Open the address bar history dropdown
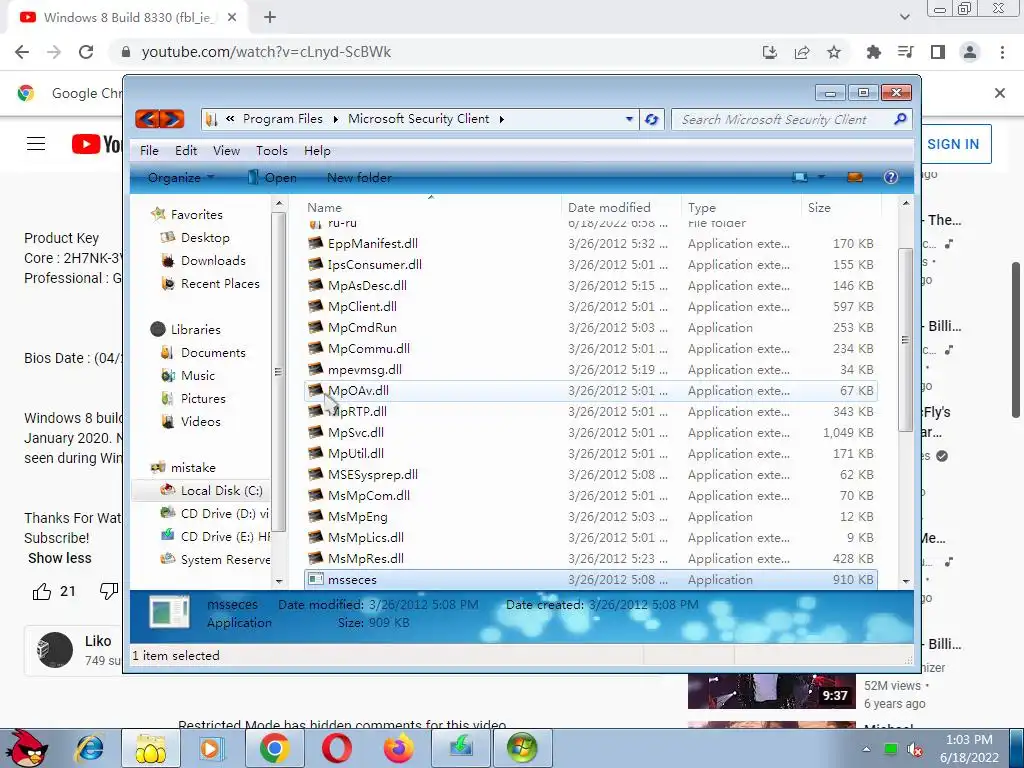Viewport: 1024px width, 768px height. point(629,120)
